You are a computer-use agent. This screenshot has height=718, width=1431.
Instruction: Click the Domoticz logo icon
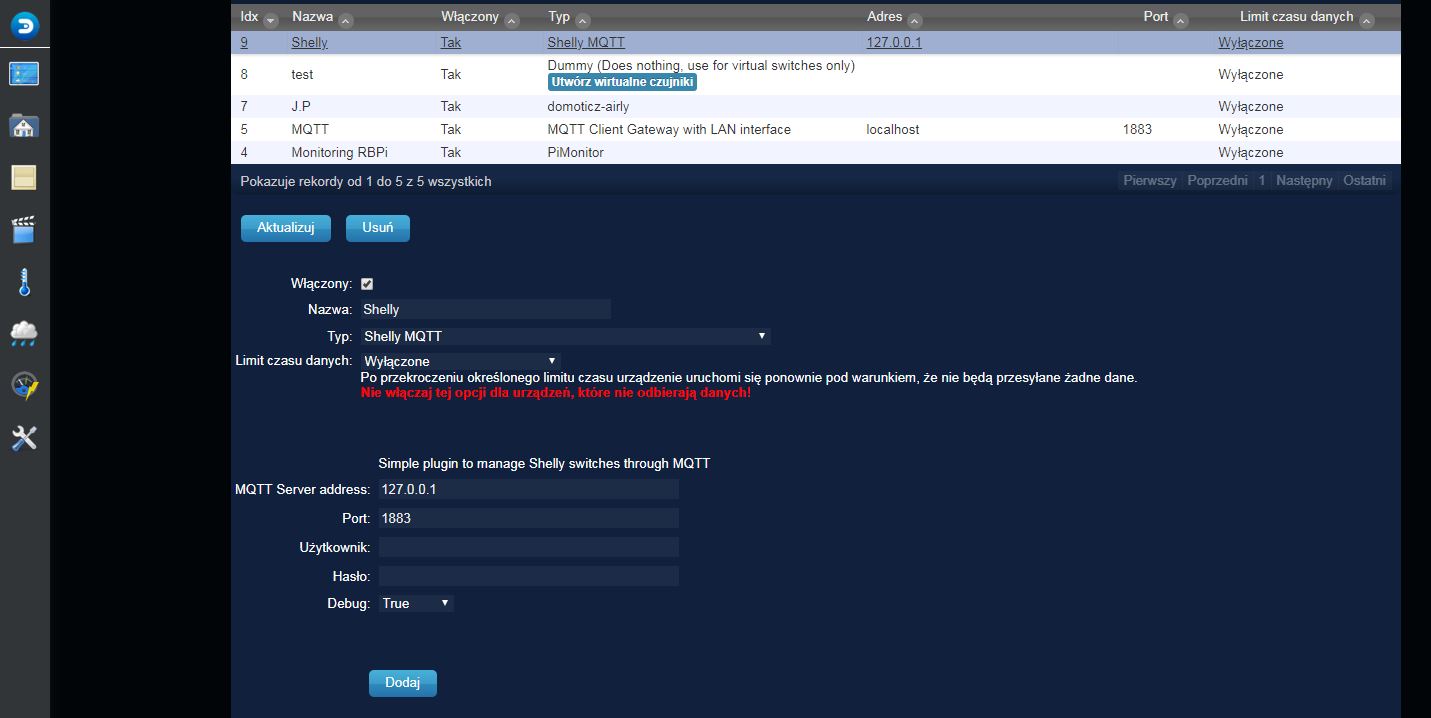tap(24, 25)
